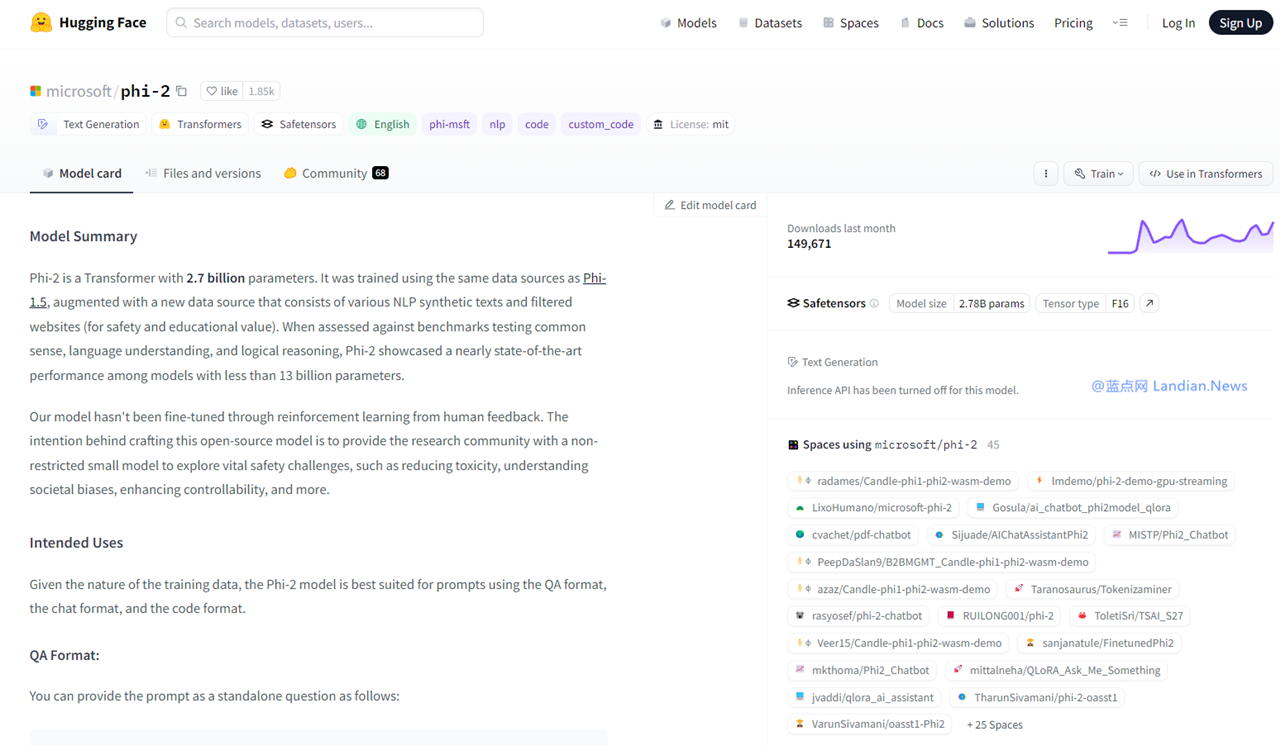Open jvaddi/qlora_ai_assistant space
Viewport: 1280px width, 745px height.
point(865,697)
